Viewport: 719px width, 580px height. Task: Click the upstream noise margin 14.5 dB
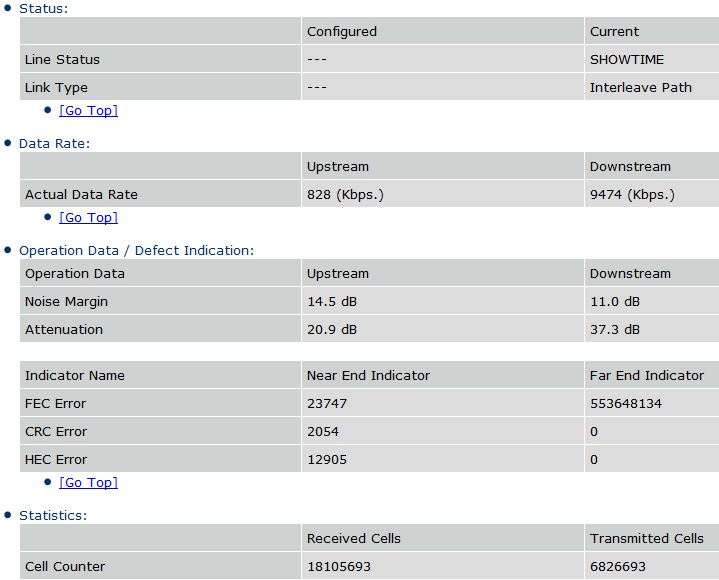click(332, 302)
